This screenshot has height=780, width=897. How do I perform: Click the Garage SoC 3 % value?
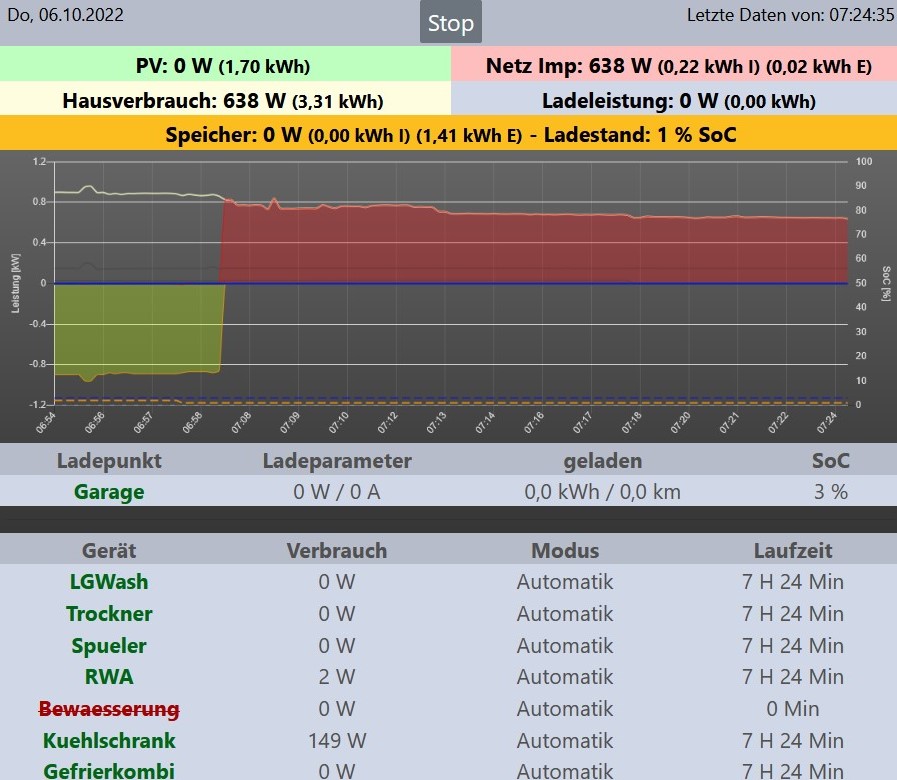tap(830, 492)
